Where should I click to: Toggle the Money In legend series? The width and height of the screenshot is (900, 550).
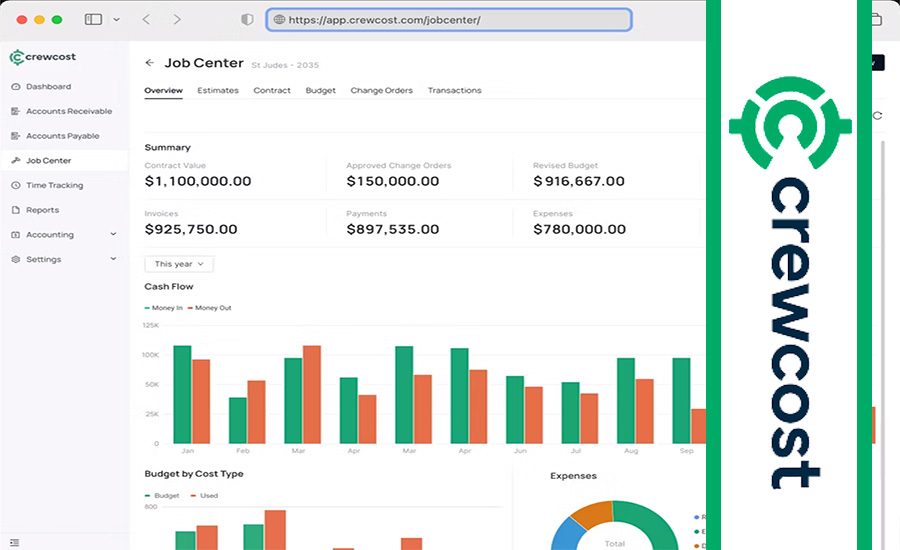(x=164, y=308)
